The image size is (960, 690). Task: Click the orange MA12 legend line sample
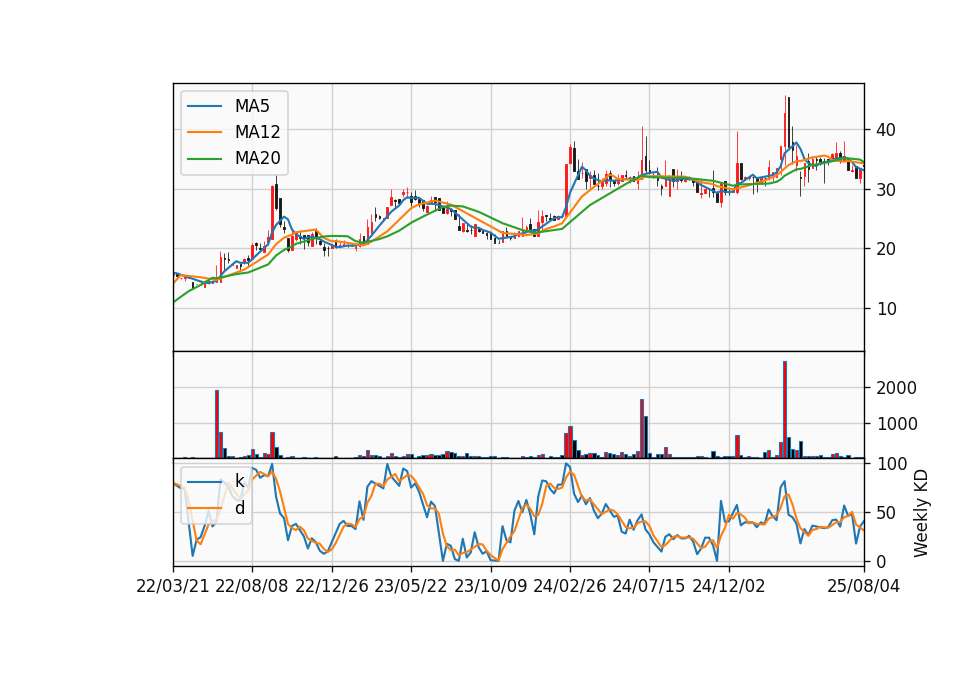(204, 132)
